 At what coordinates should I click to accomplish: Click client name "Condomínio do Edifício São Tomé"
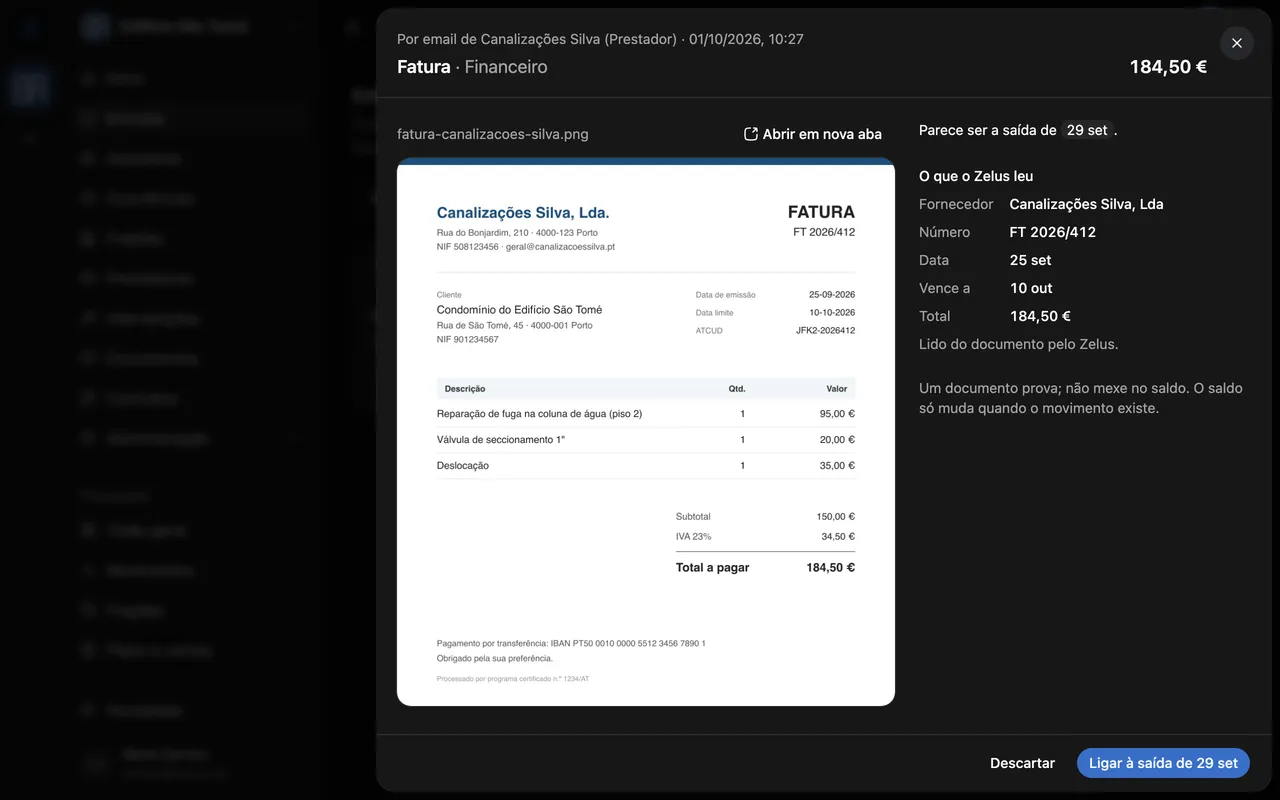point(519,310)
